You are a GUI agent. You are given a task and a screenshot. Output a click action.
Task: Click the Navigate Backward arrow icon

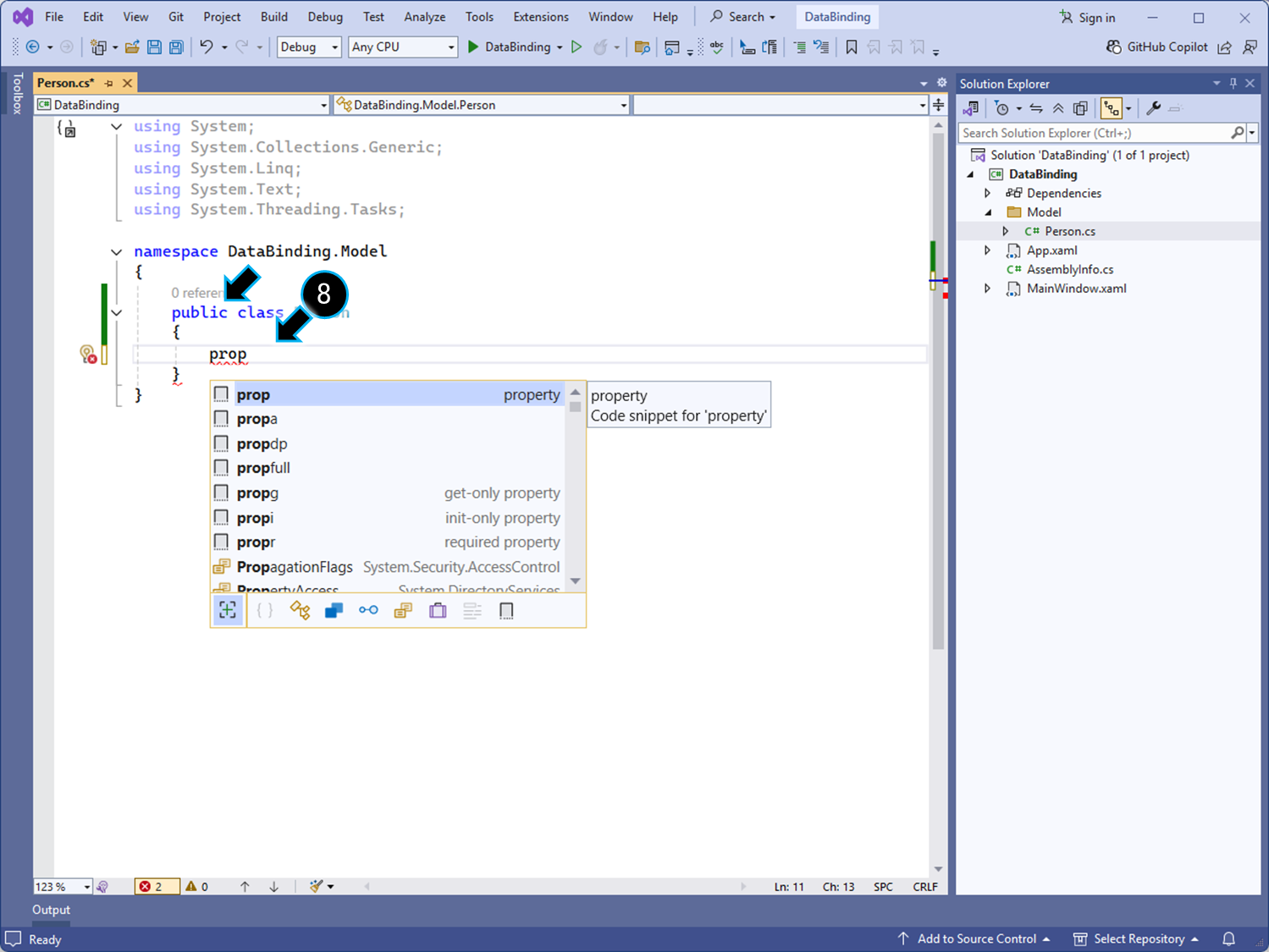click(33, 47)
